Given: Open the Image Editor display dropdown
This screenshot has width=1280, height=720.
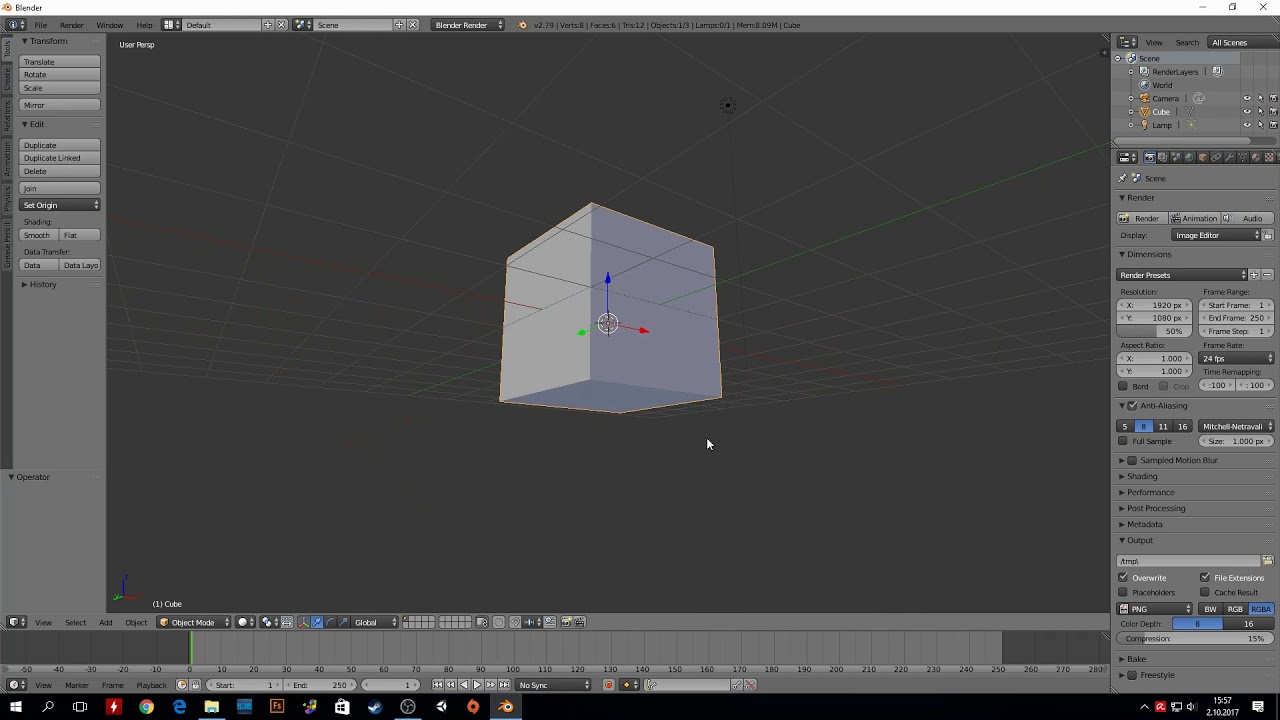Looking at the screenshot, I should pos(1217,235).
